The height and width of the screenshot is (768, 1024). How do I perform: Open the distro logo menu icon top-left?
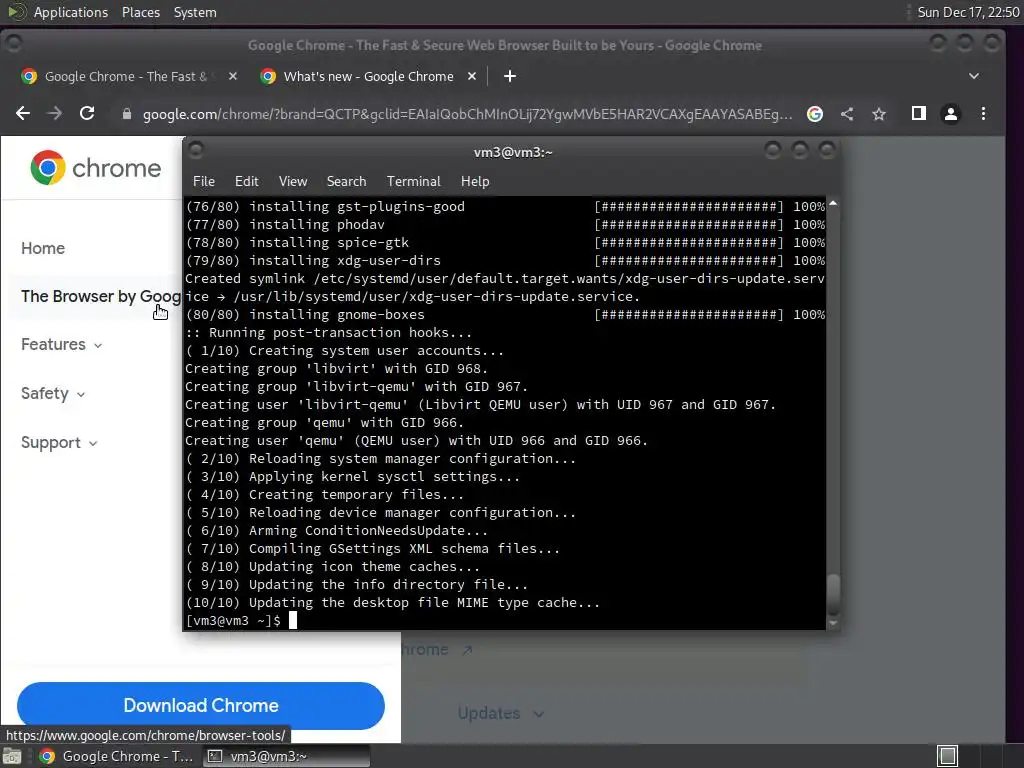(x=16, y=12)
